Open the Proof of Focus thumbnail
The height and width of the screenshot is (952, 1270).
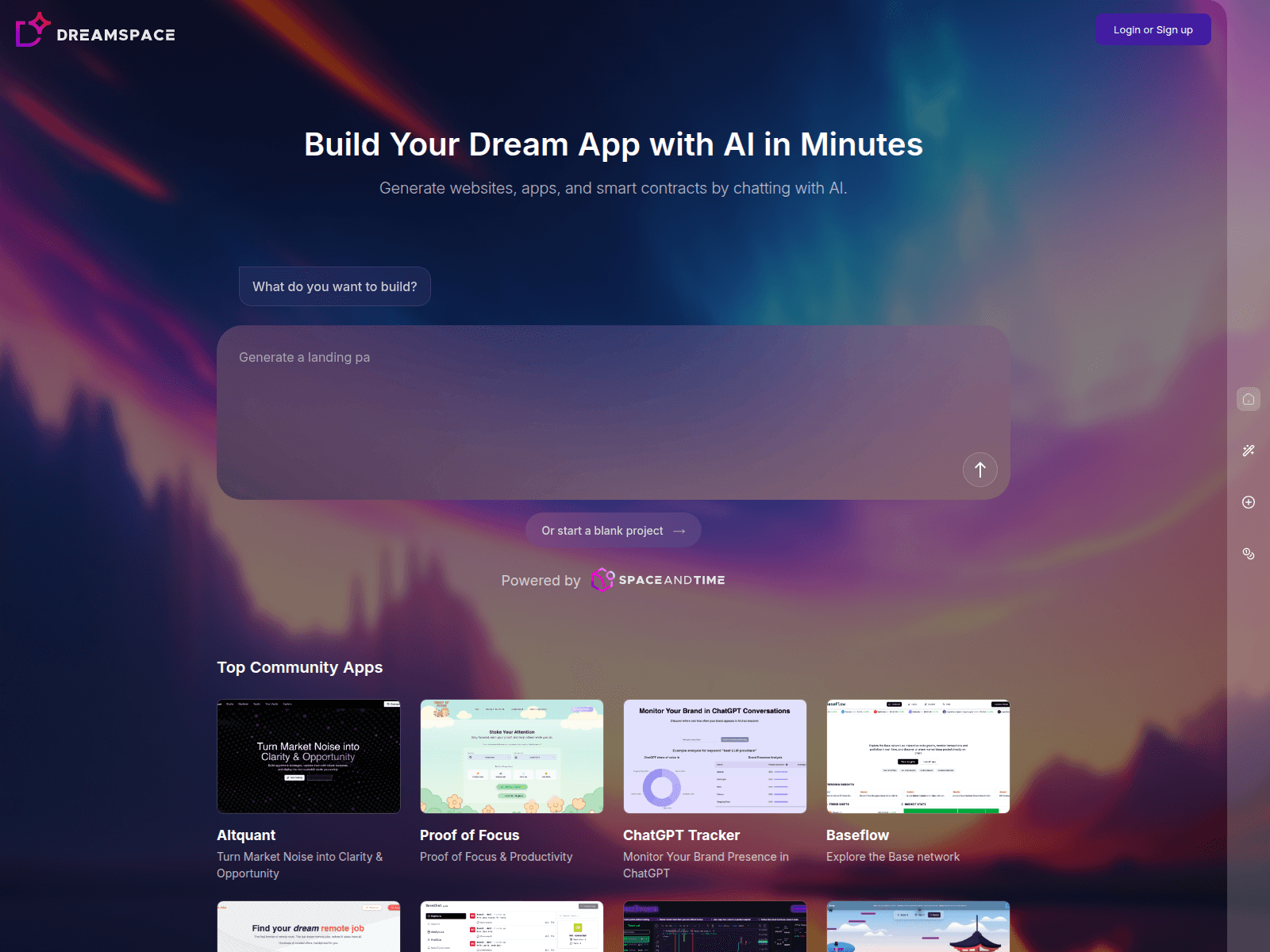pyautogui.click(x=512, y=756)
